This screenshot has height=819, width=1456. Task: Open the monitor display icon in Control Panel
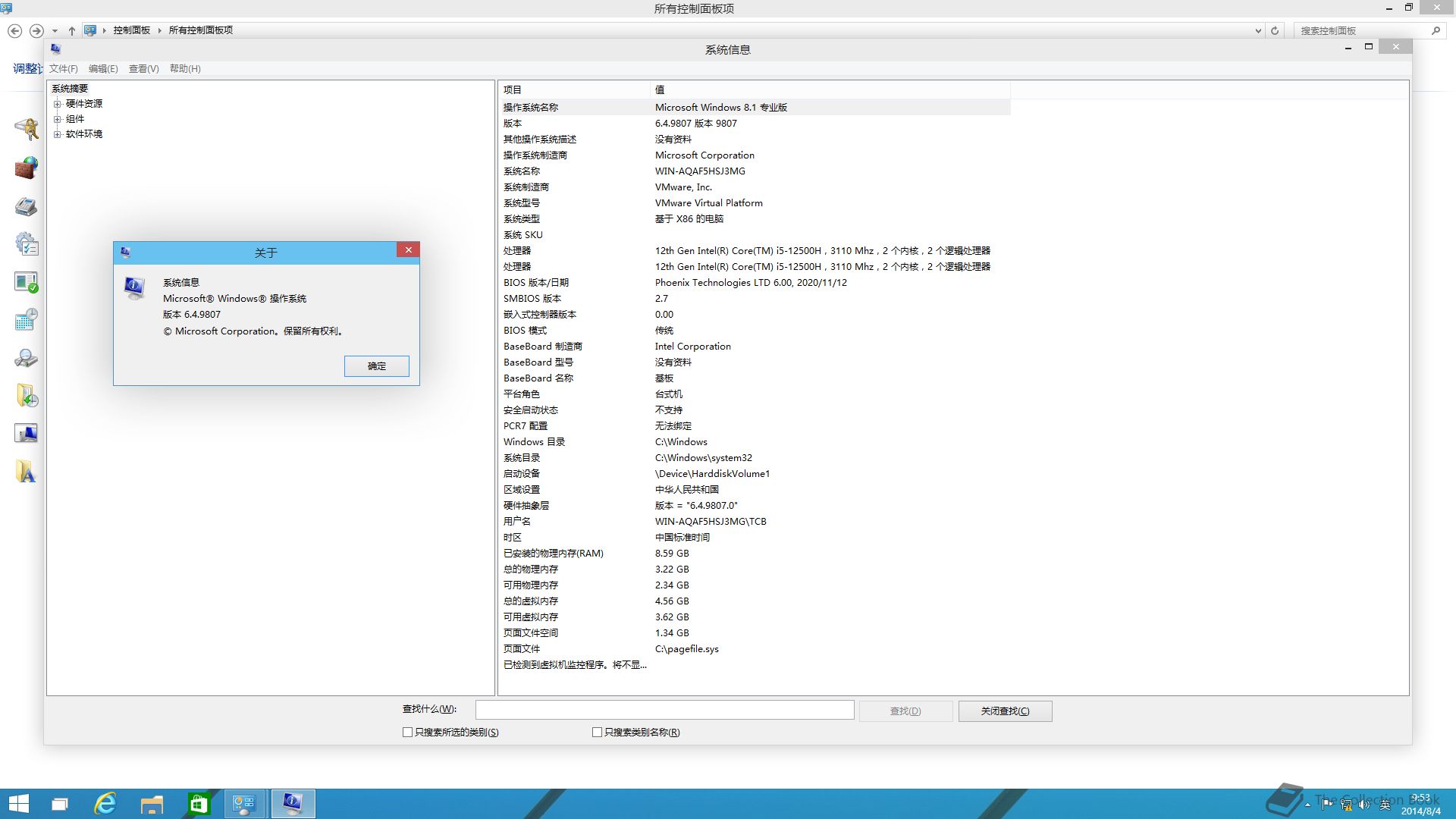pos(27,434)
